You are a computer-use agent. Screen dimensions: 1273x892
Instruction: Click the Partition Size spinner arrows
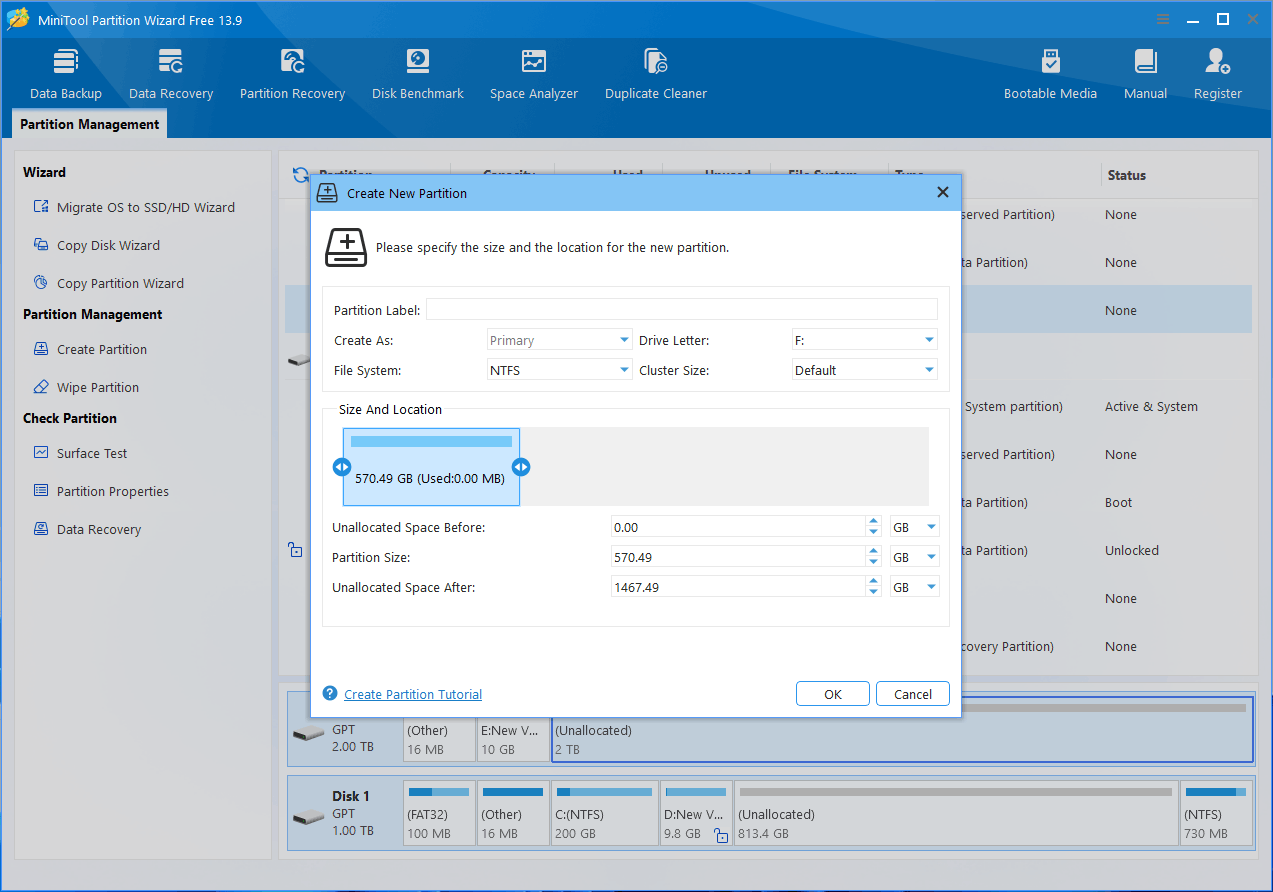874,557
